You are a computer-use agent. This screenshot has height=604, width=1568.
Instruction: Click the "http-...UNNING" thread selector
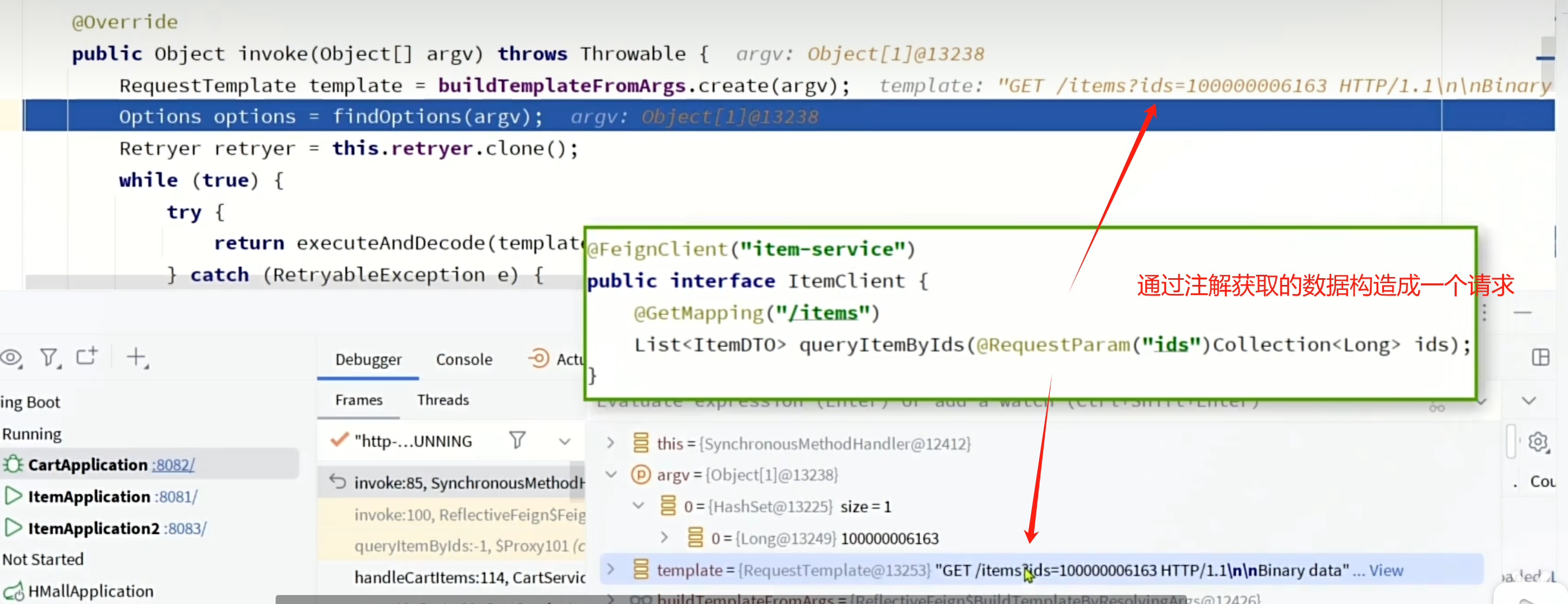[413, 440]
